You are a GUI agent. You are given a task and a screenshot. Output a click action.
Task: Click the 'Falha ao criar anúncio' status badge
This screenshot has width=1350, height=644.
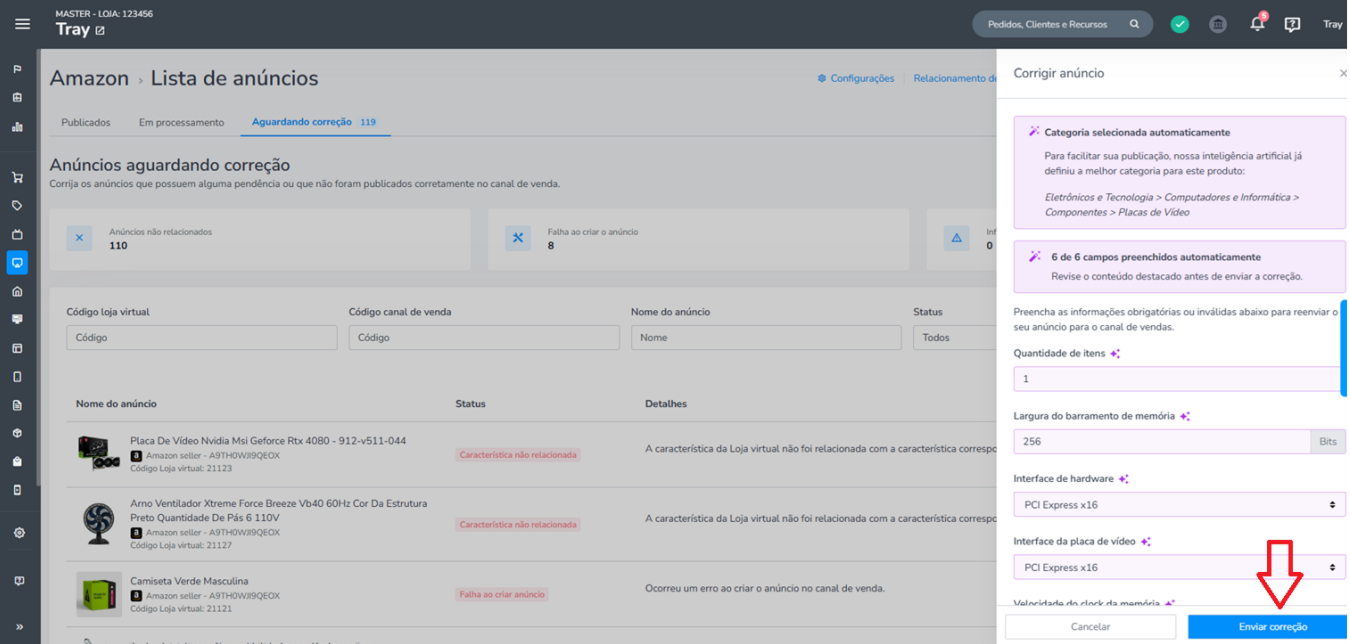point(502,594)
